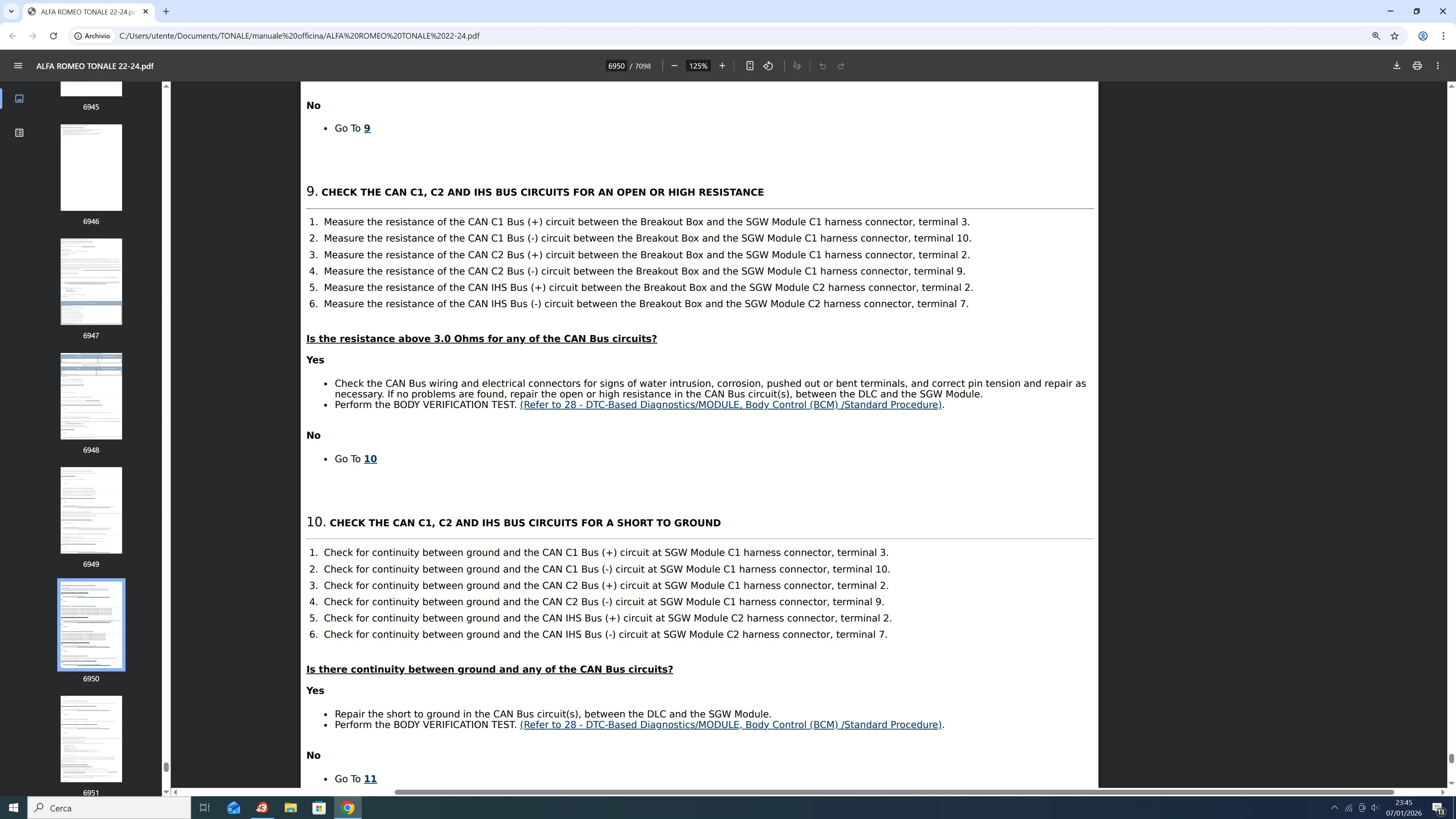This screenshot has height=819, width=1456.
Task: Follow the Go To 10 link
Action: click(370, 459)
